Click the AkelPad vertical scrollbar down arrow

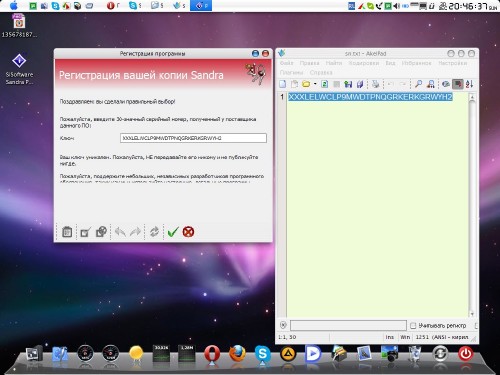[472, 314]
